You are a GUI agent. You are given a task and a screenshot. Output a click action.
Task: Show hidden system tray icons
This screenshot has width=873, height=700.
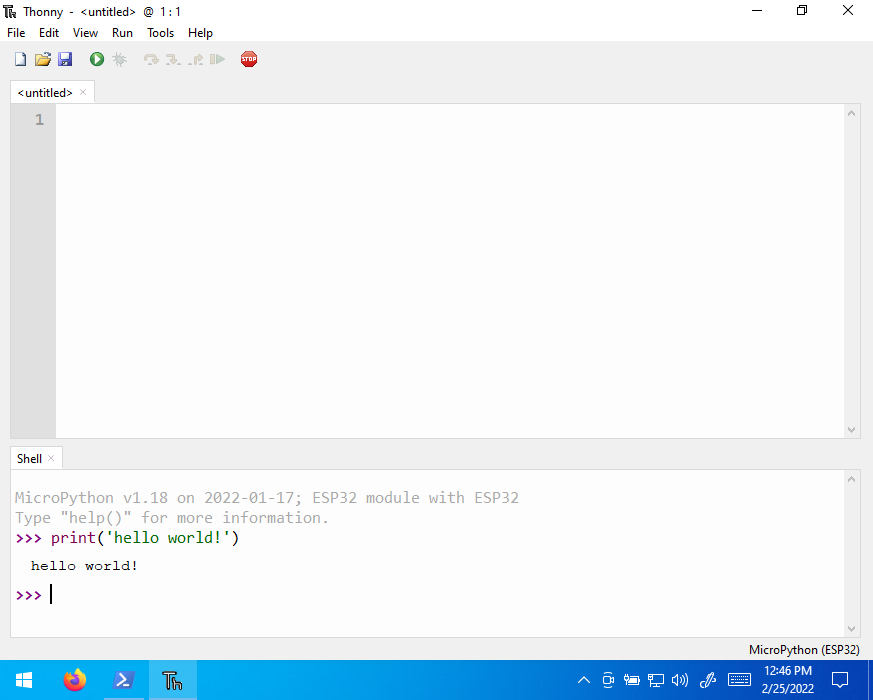[x=583, y=680]
